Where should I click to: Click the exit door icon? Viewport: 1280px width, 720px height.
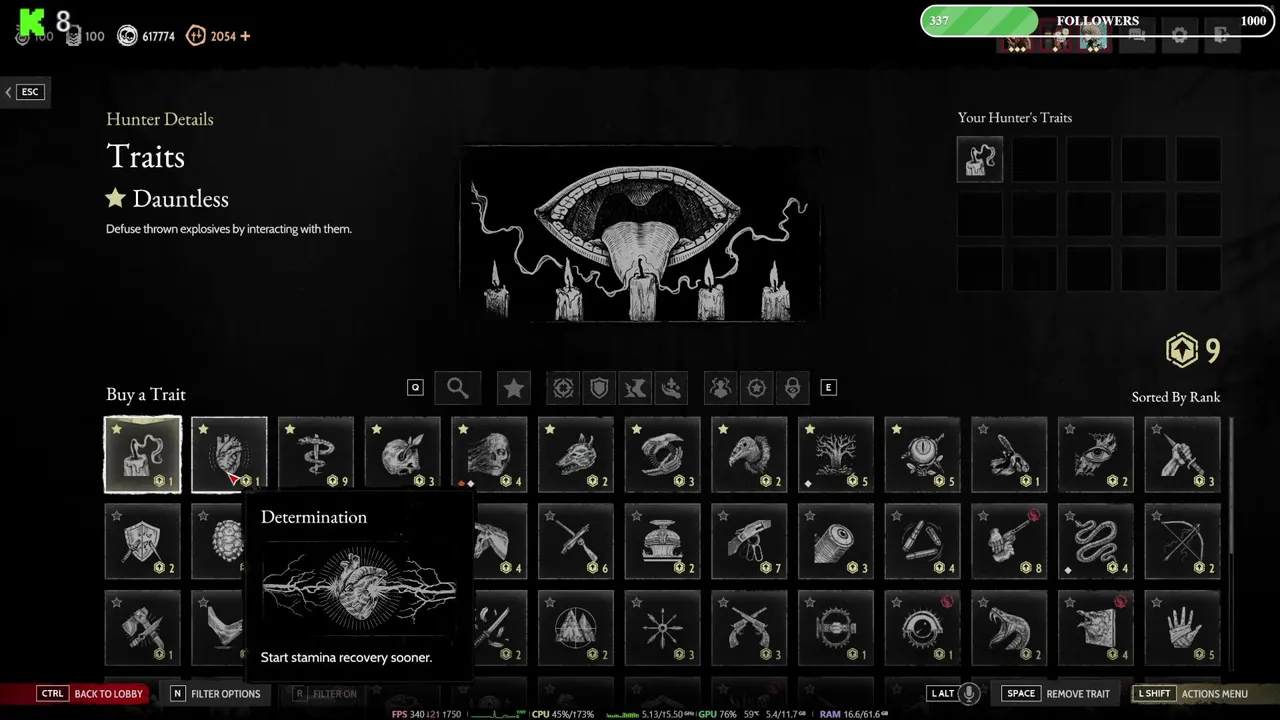coord(1221,36)
